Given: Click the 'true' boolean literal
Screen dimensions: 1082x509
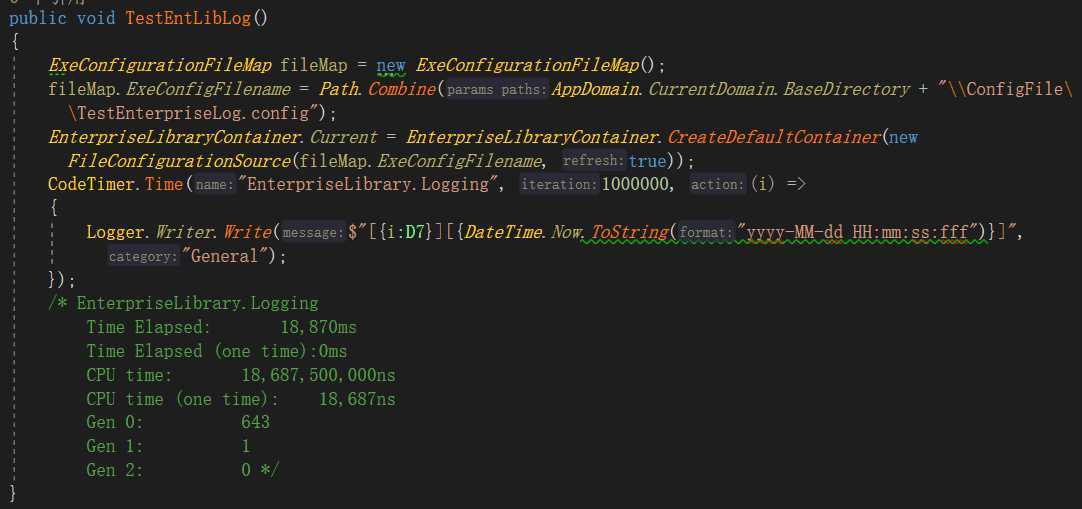Looking at the screenshot, I should click(647, 161).
